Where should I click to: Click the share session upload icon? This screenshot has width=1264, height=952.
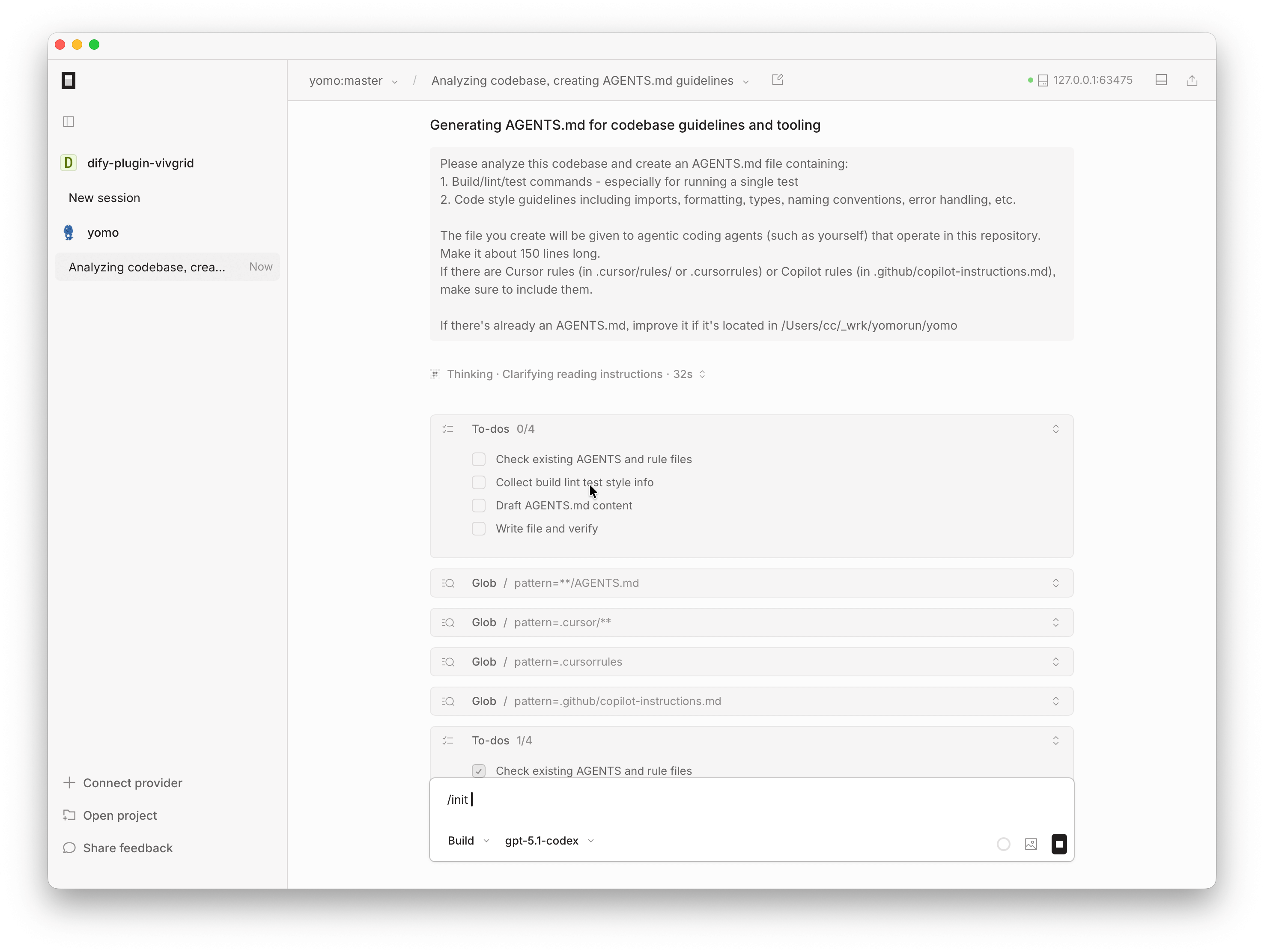pos(1192,80)
